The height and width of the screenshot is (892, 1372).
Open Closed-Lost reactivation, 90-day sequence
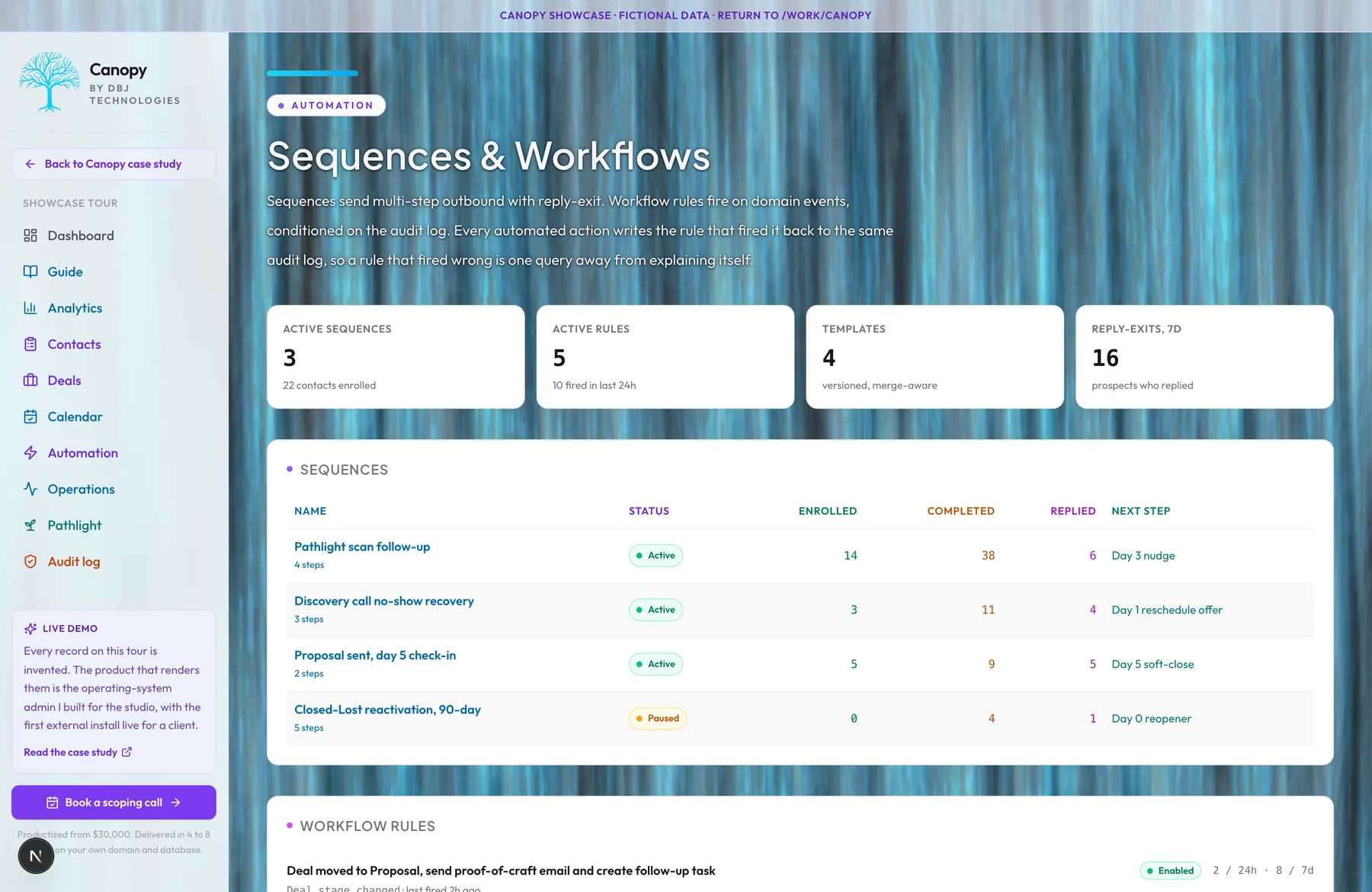pos(387,710)
